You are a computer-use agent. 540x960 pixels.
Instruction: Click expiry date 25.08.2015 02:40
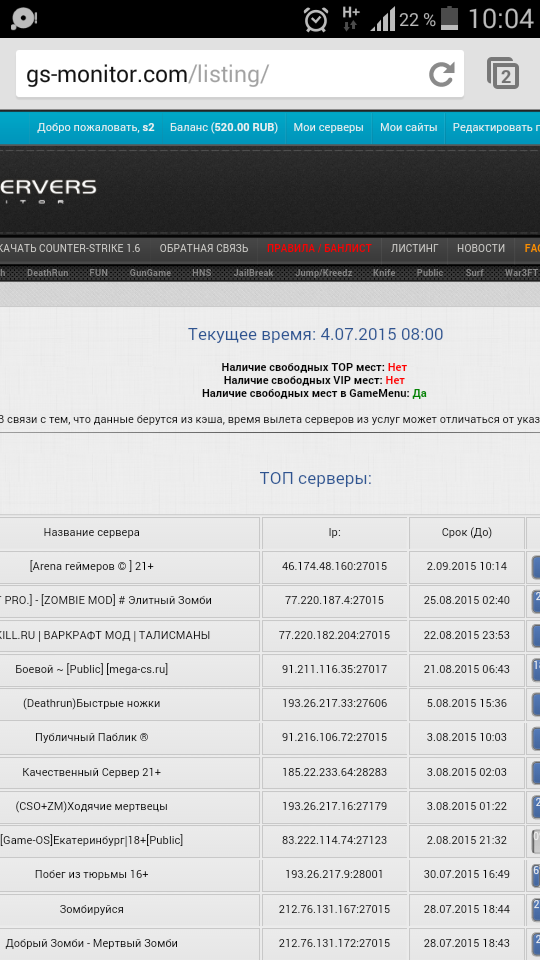click(467, 601)
